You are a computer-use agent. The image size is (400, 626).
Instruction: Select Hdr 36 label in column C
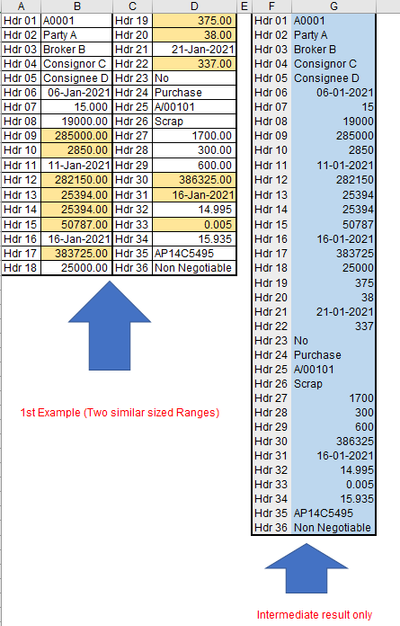coord(133,268)
